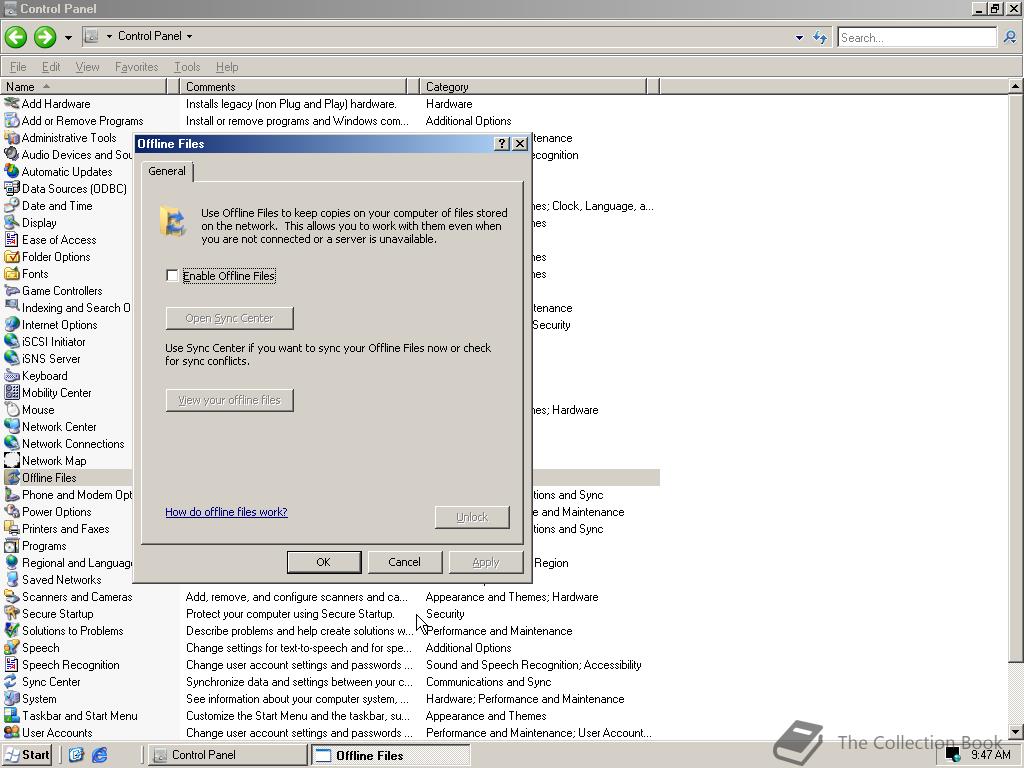Click View your offline files button
1024x768 pixels.
point(229,400)
